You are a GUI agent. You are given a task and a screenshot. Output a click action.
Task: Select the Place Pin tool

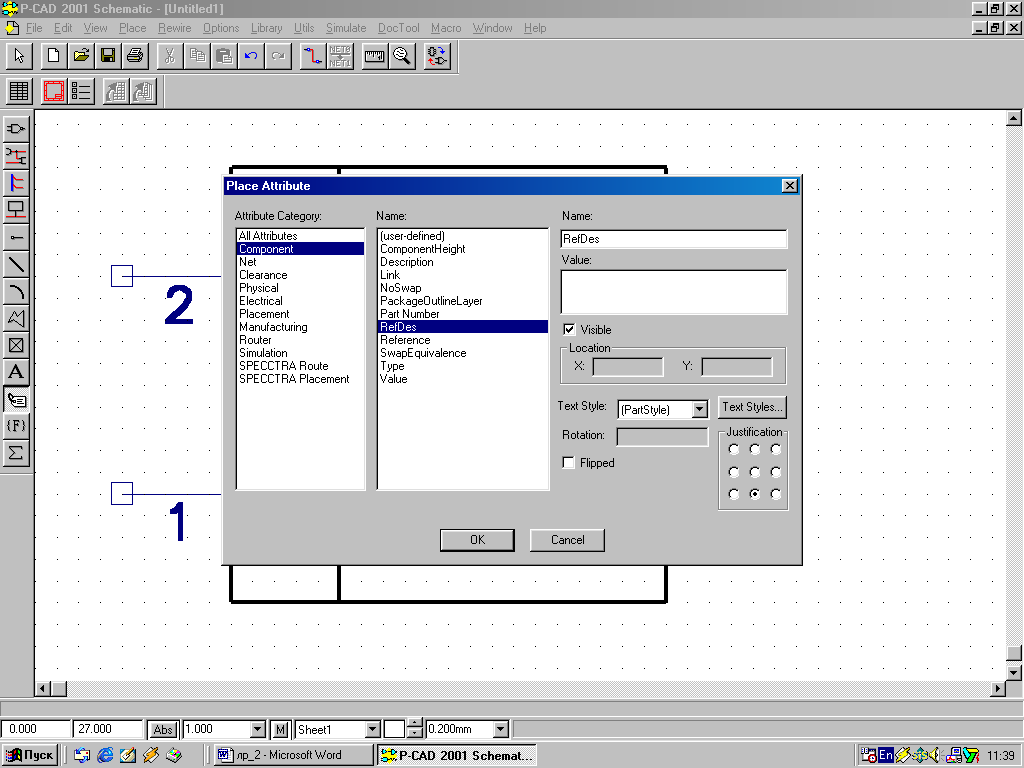coord(16,237)
